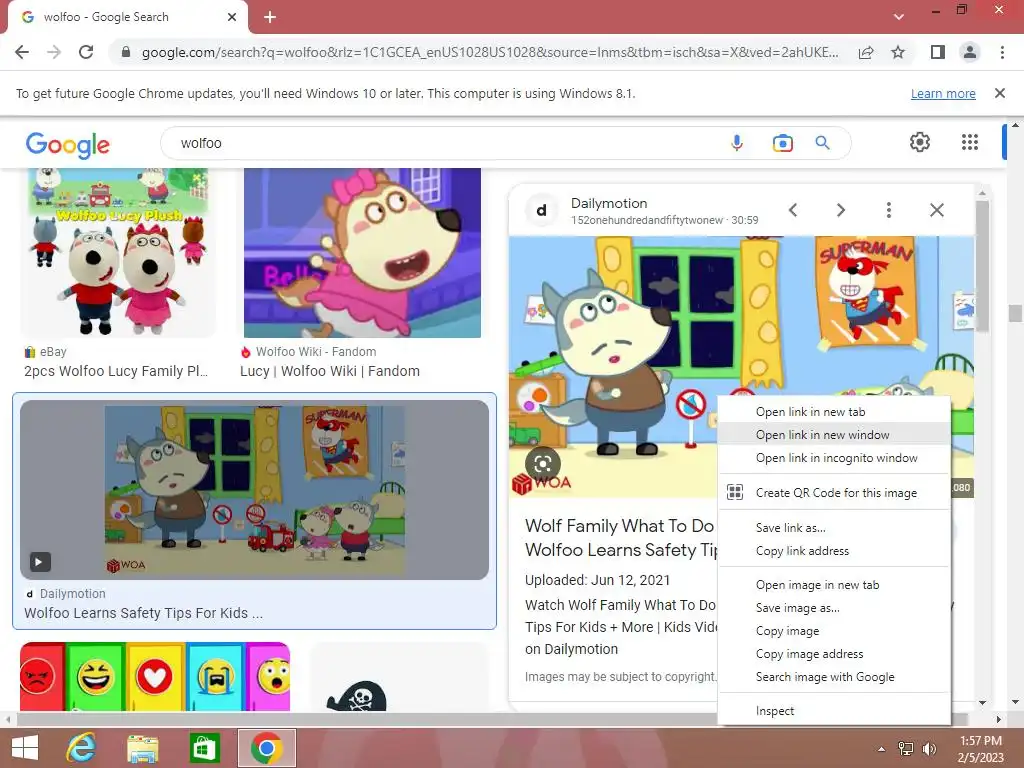Image resolution: width=1024 pixels, height=768 pixels.
Task: Show hidden system tray icons
Action: point(882,749)
